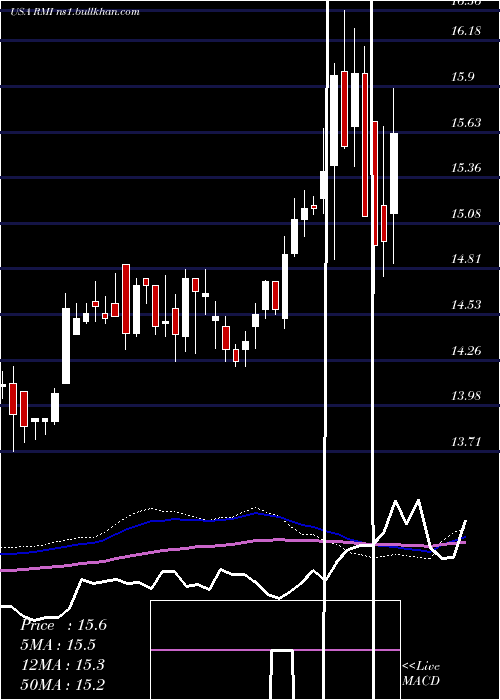Click the 14.26 price axis label

[x=466, y=350]
